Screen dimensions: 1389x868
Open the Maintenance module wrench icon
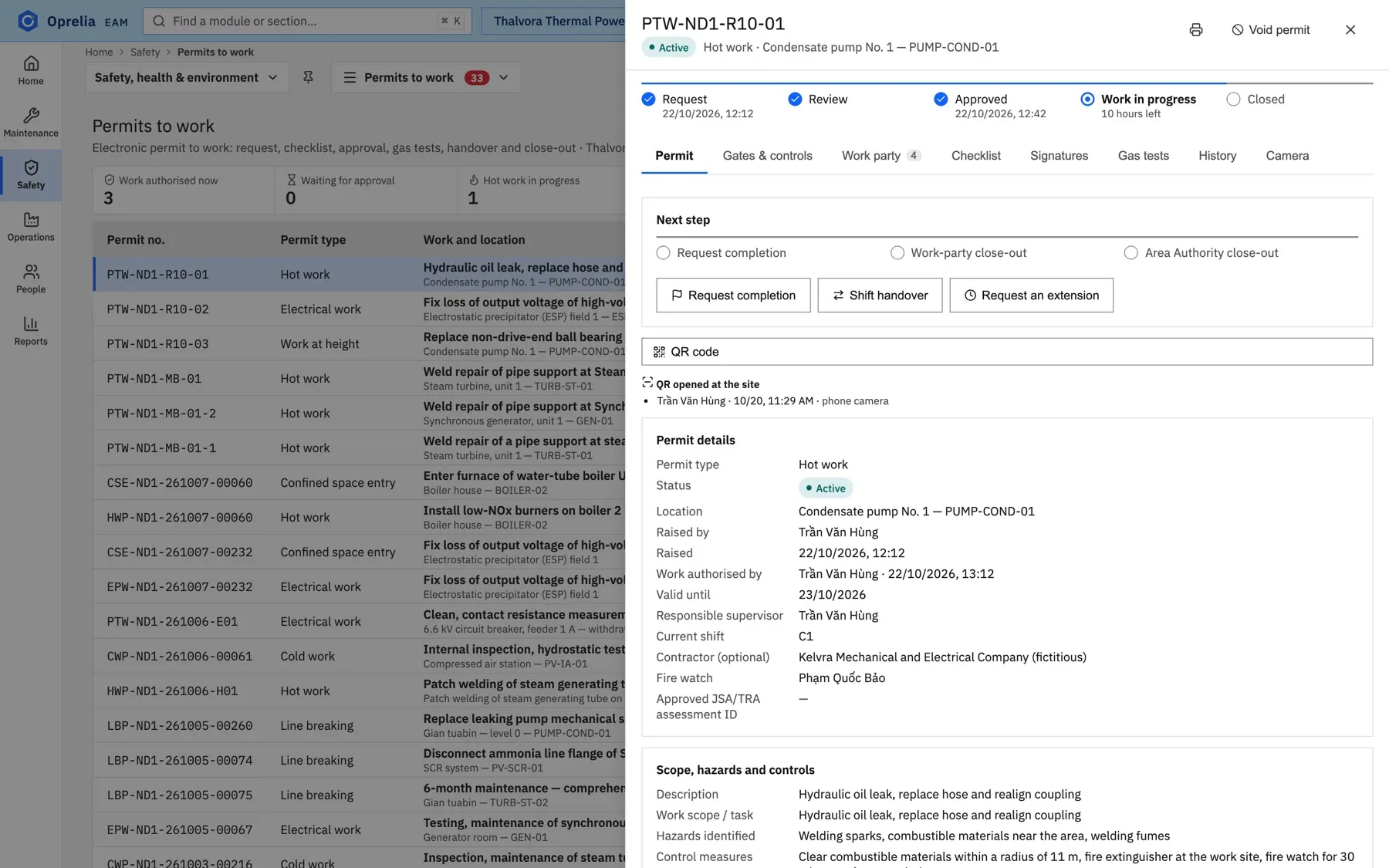pos(31,116)
